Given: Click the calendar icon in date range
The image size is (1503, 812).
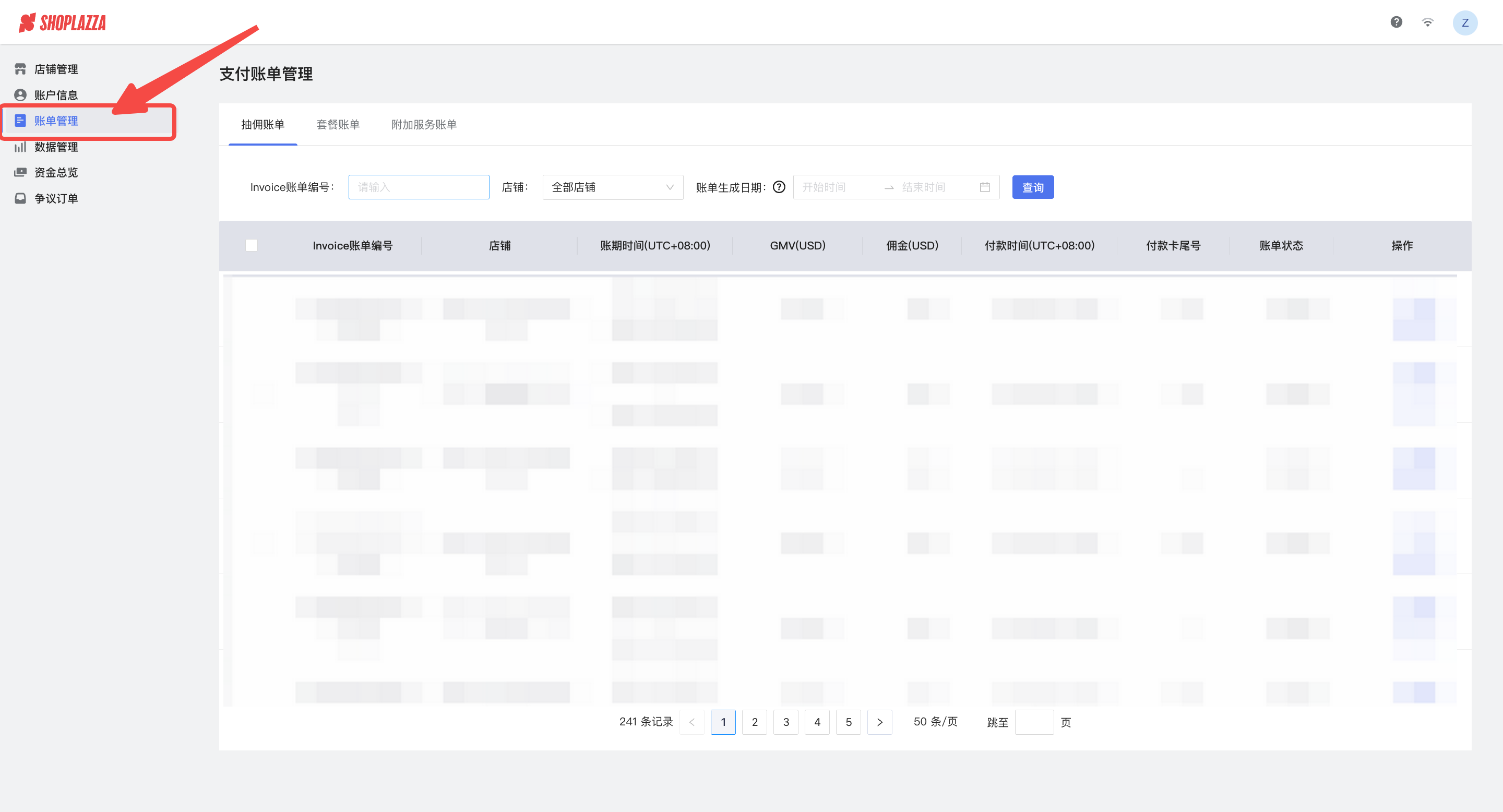Looking at the screenshot, I should (x=984, y=187).
